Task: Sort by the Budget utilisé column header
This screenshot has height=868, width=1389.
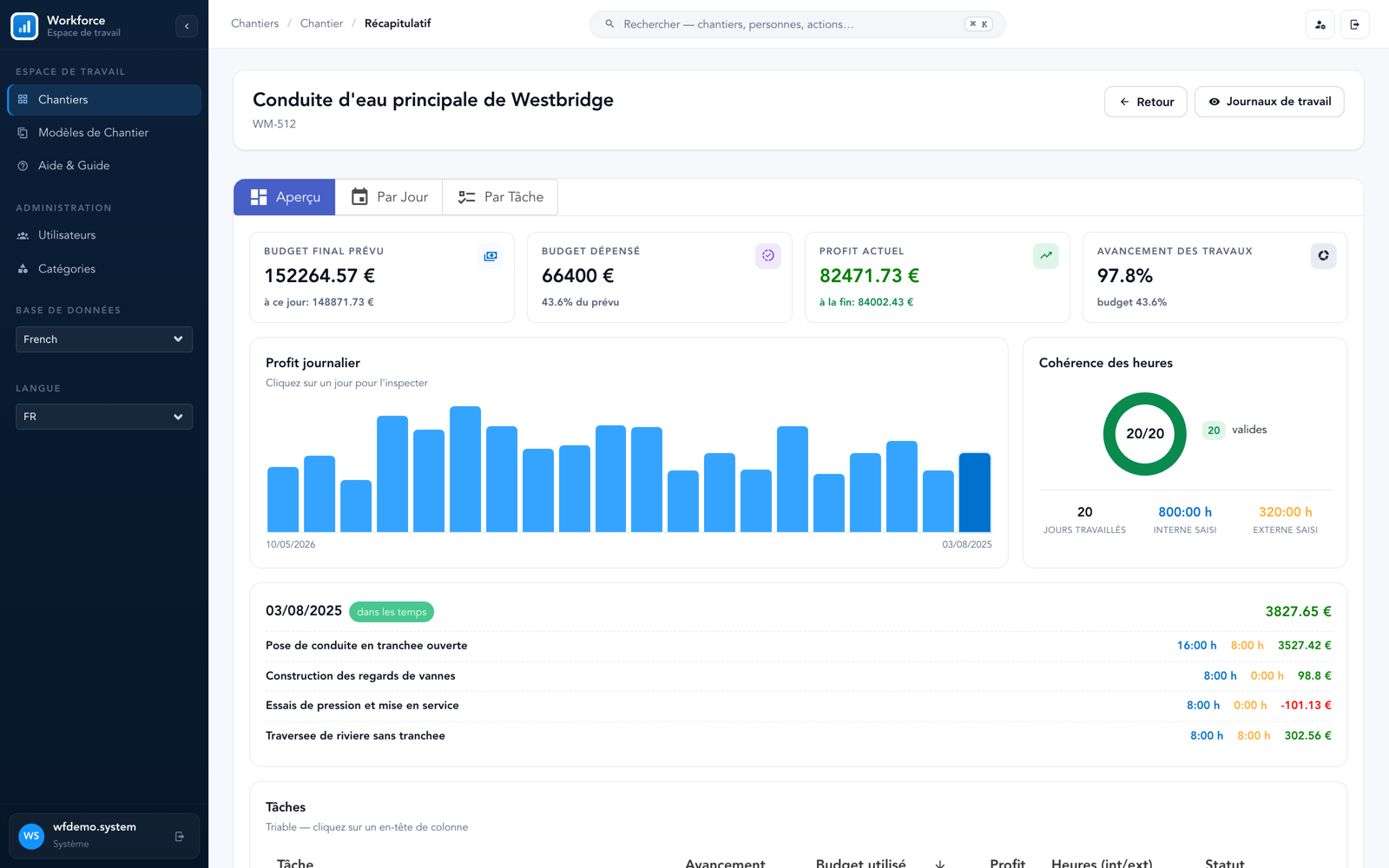Action: (860, 864)
